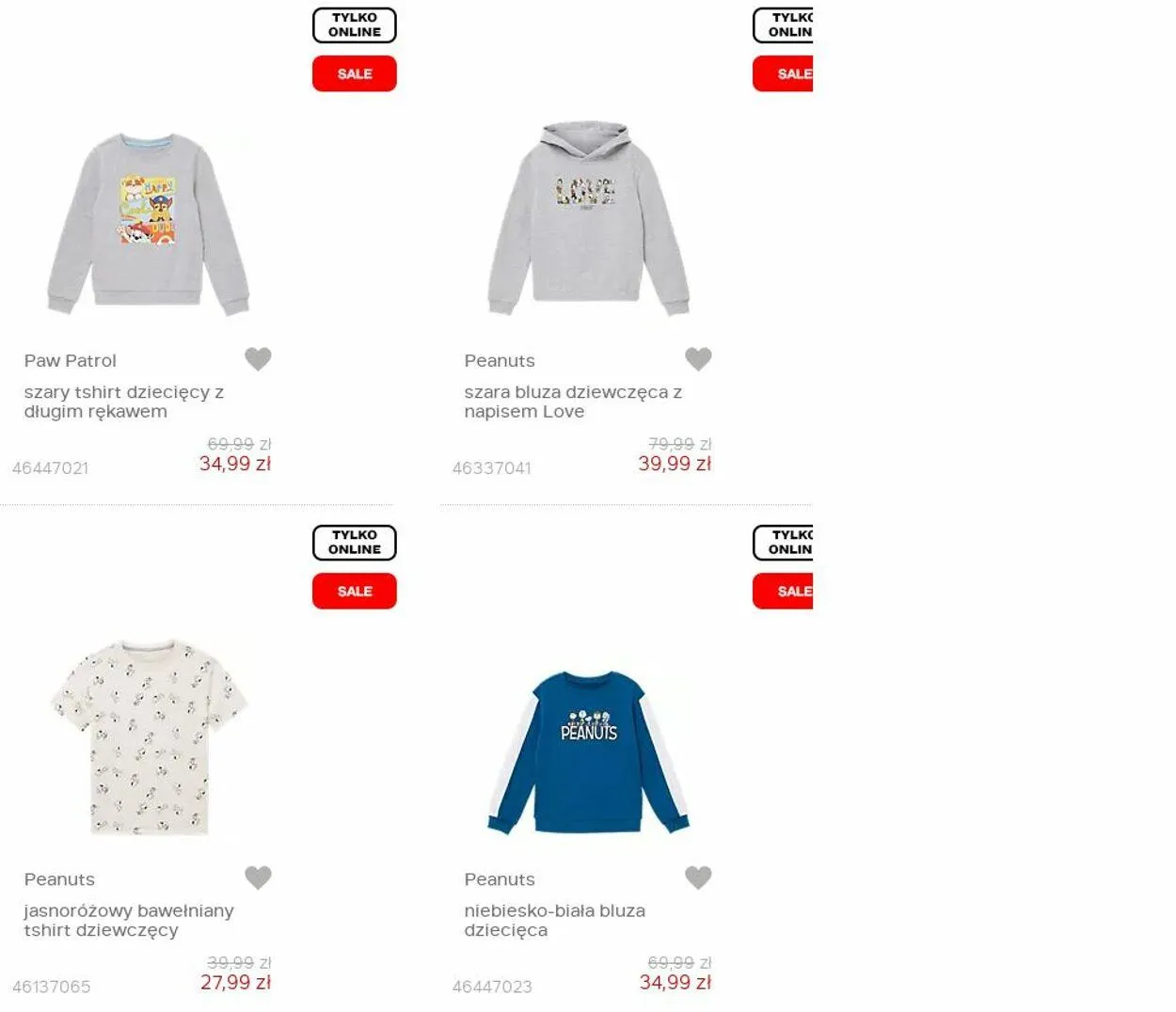Open 'jasnoróżowy bawełniany tshirt dziewczęcy' link

click(x=129, y=921)
